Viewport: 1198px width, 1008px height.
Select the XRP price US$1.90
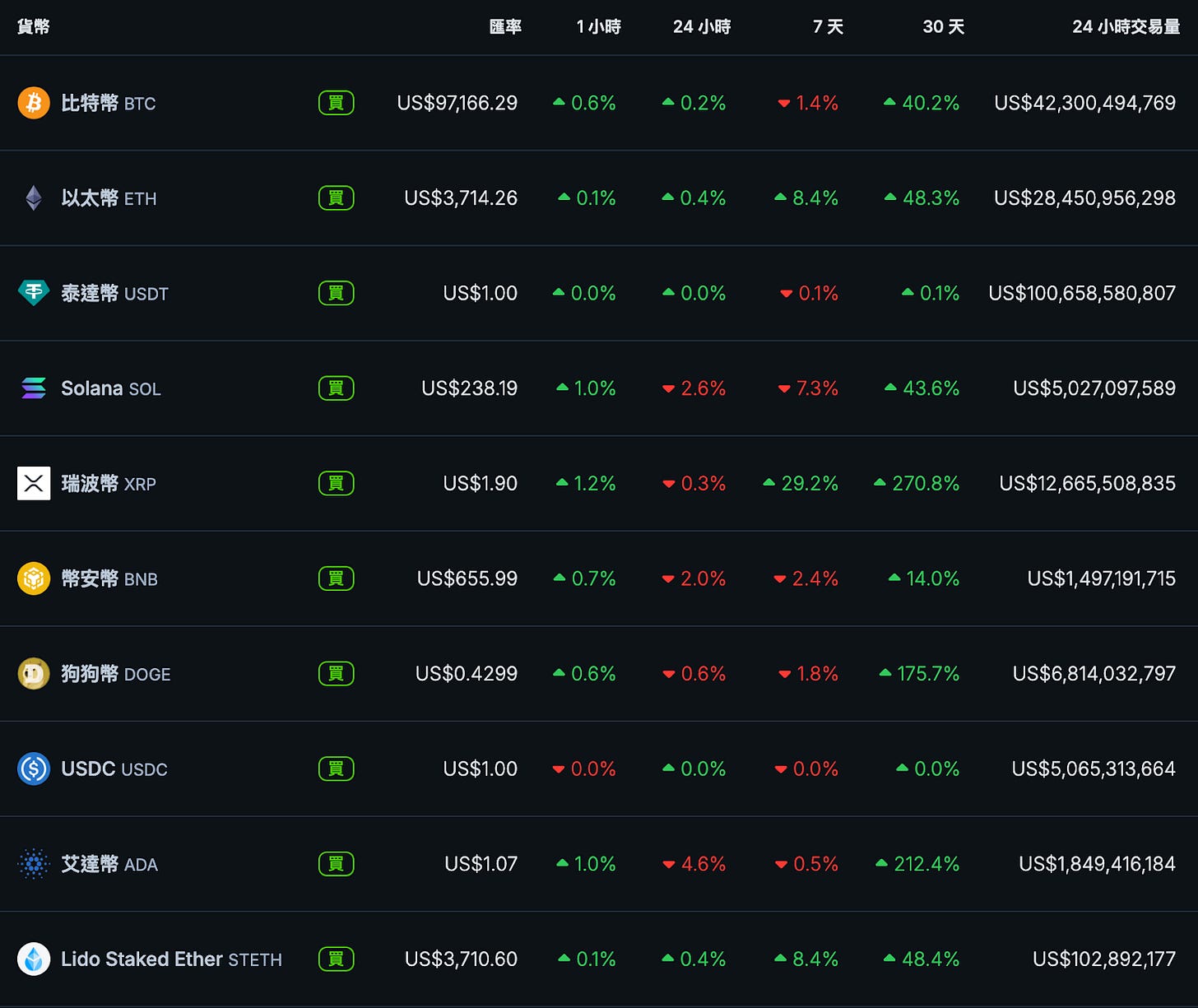tap(481, 483)
